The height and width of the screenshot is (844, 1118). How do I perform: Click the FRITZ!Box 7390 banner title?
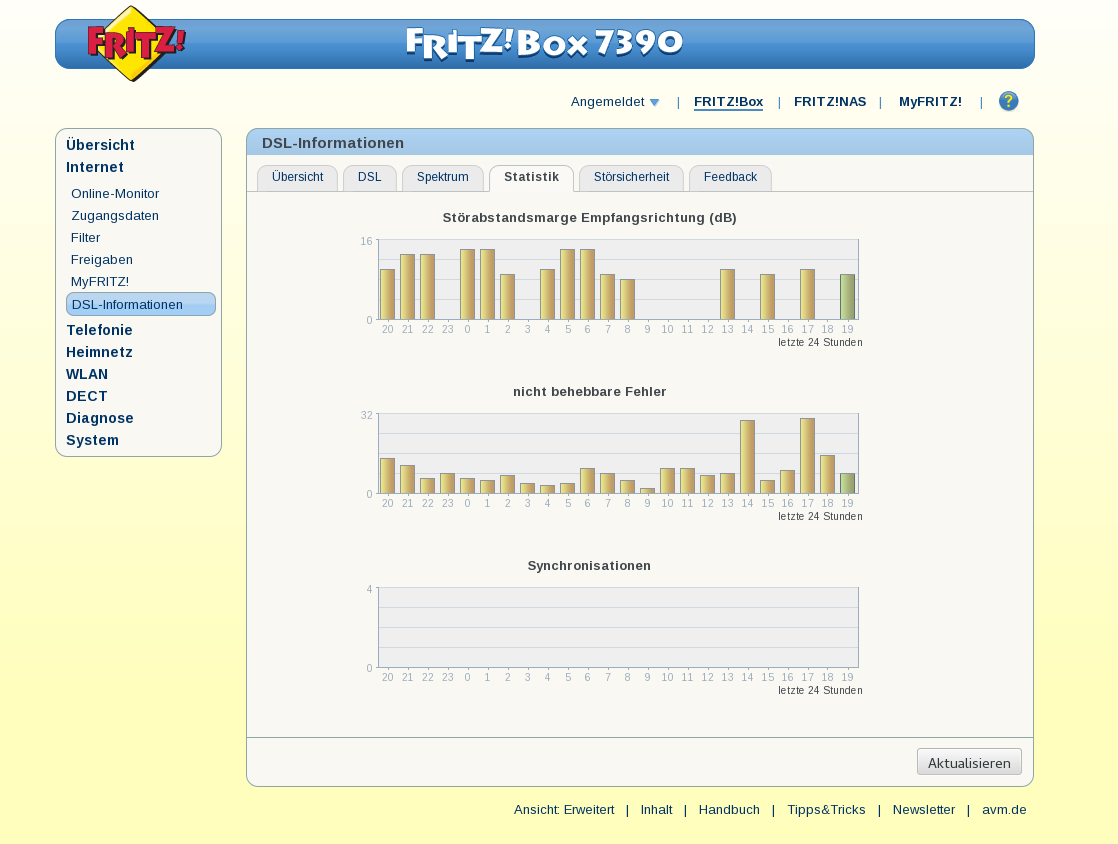point(545,43)
